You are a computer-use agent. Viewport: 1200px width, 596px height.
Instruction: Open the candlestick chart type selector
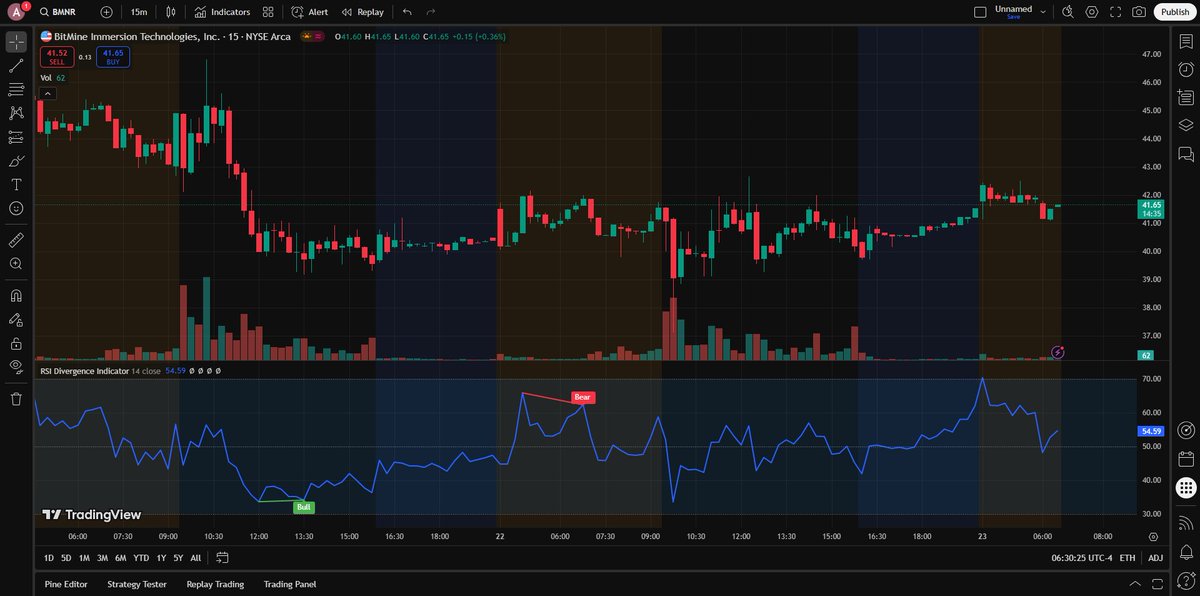coord(171,12)
